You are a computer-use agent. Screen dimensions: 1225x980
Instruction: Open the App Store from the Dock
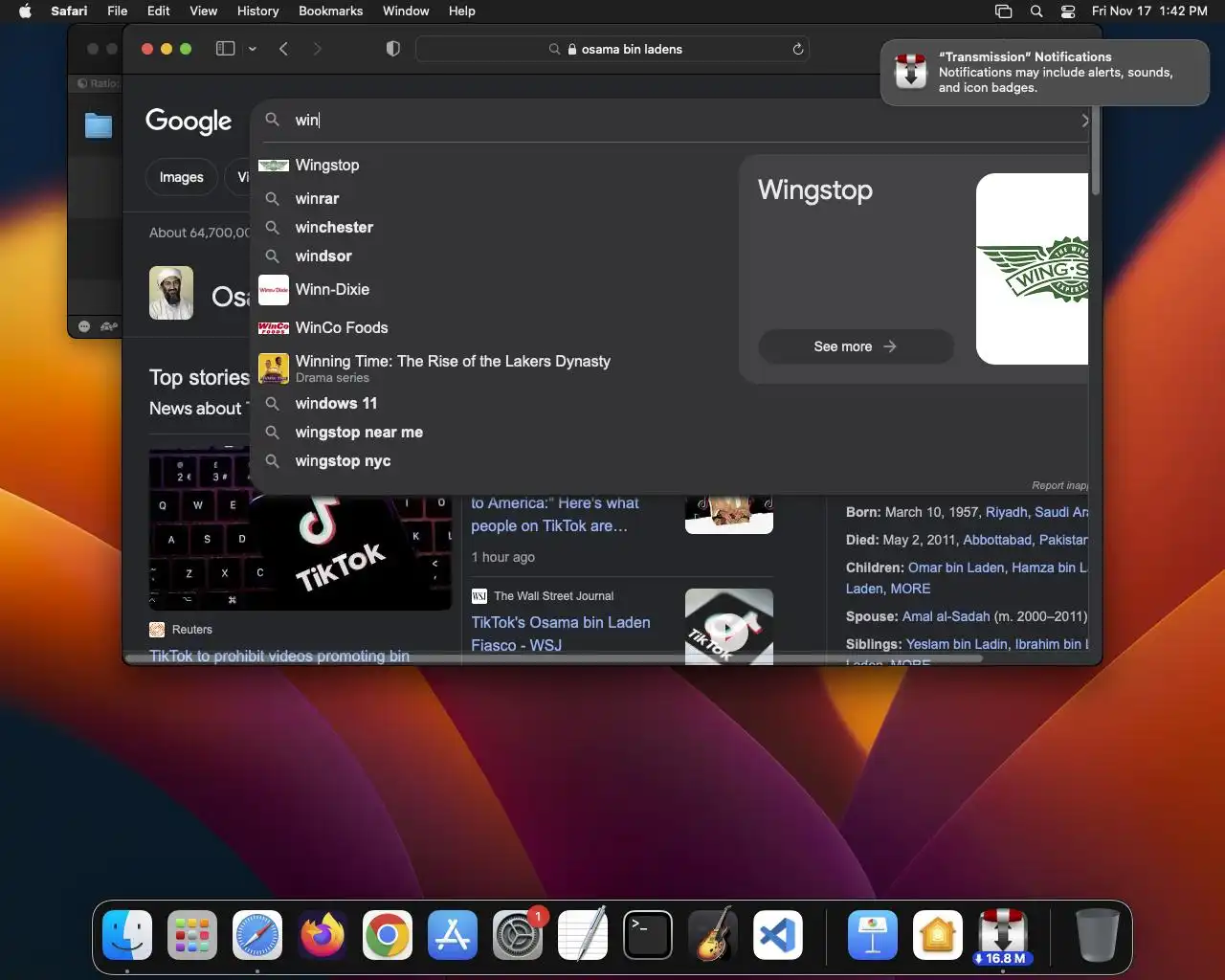point(453,935)
